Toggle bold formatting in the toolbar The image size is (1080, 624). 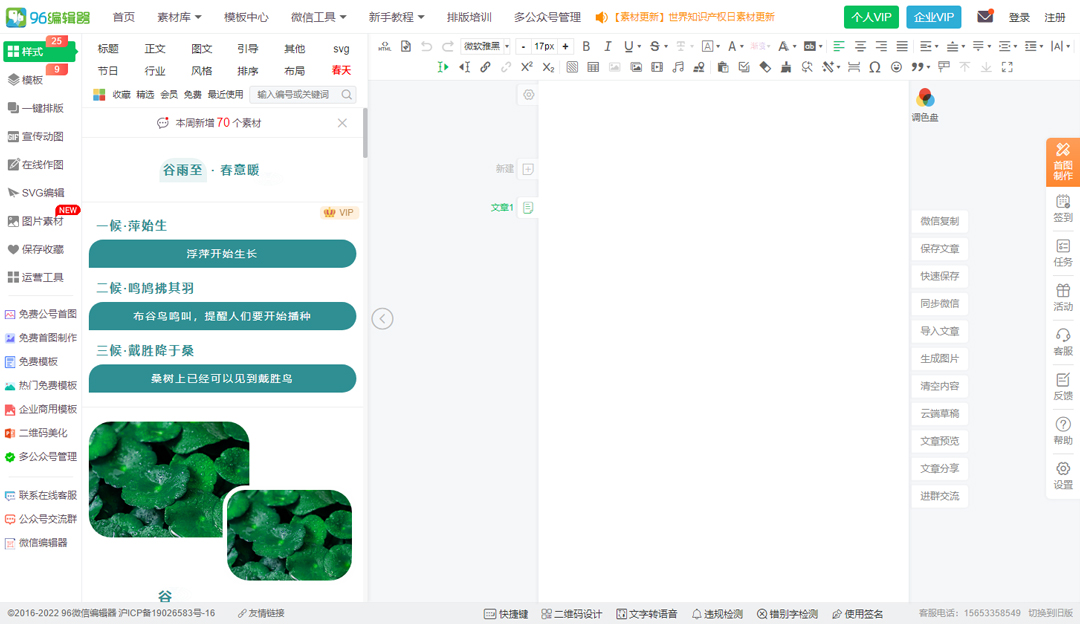[x=586, y=45]
